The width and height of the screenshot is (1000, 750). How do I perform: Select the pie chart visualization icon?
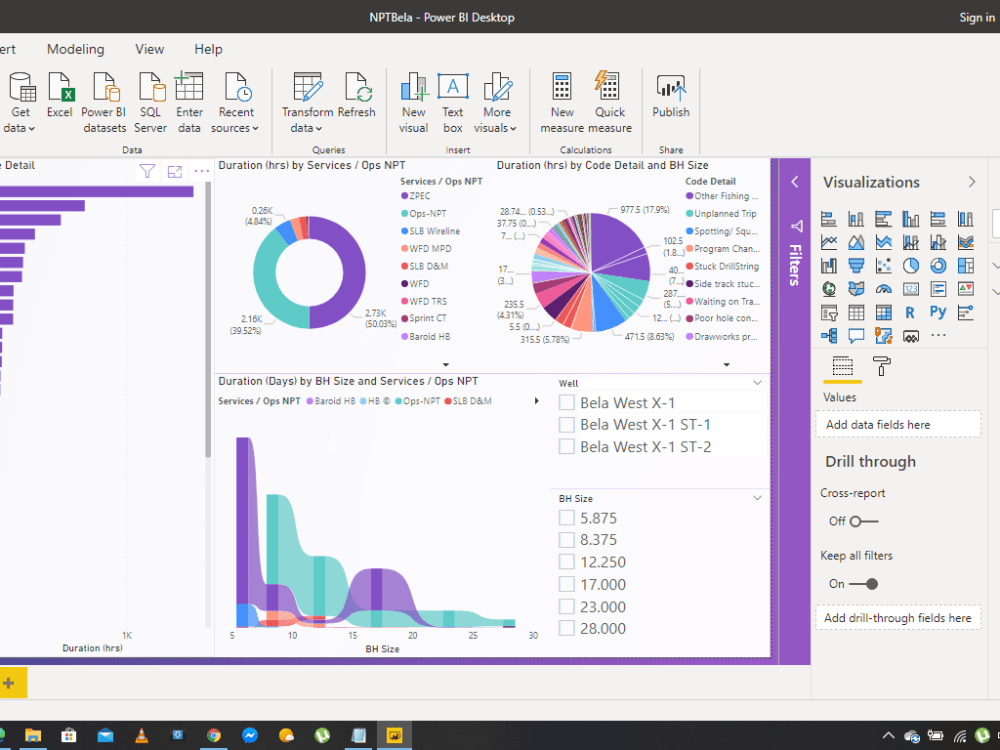[911, 266]
